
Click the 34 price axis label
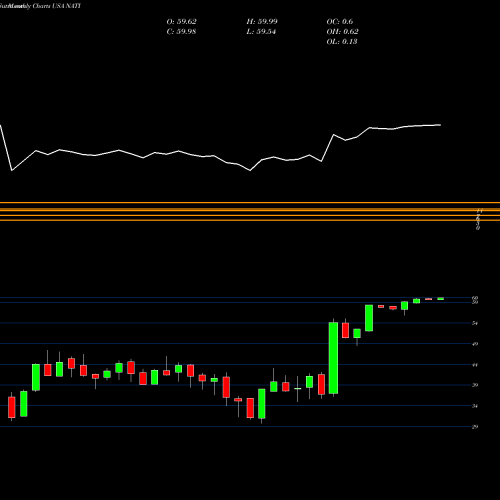coord(475,406)
